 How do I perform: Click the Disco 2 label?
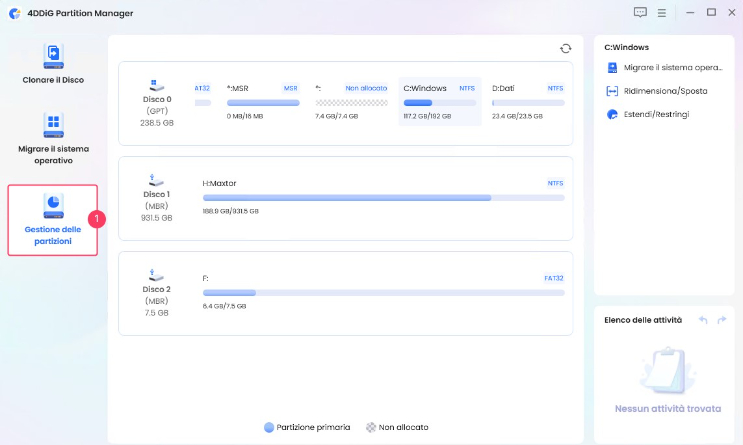[156, 289]
